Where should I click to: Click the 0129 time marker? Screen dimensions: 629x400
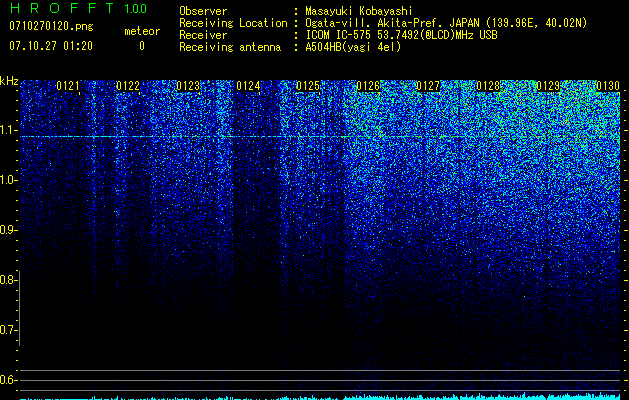tap(548, 86)
